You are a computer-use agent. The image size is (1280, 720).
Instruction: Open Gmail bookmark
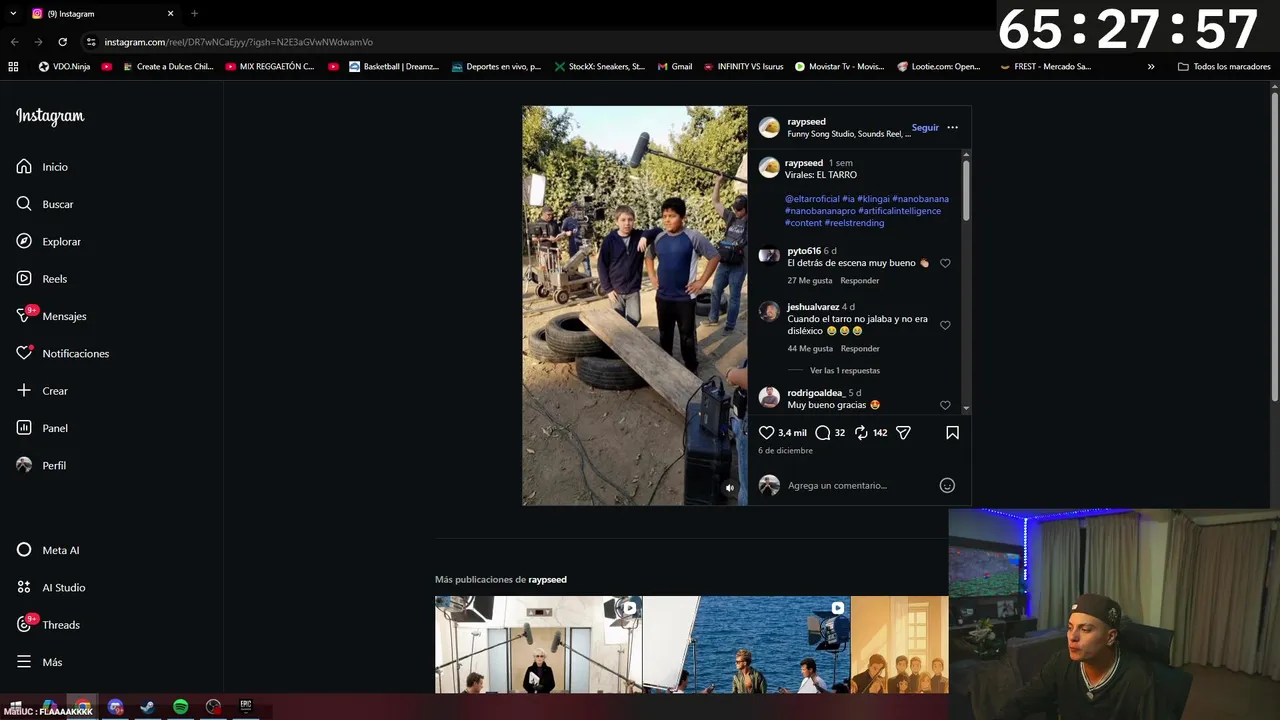[675, 67]
